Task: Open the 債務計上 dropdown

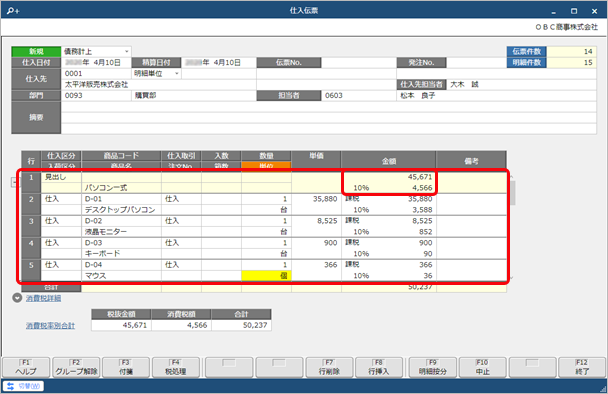Action: (x=126, y=51)
